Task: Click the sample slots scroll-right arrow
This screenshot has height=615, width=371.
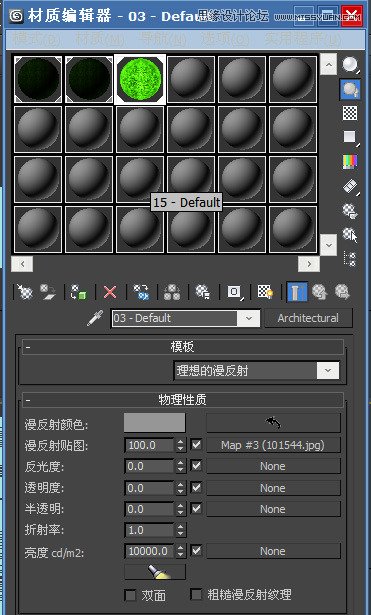Action: coord(309,264)
